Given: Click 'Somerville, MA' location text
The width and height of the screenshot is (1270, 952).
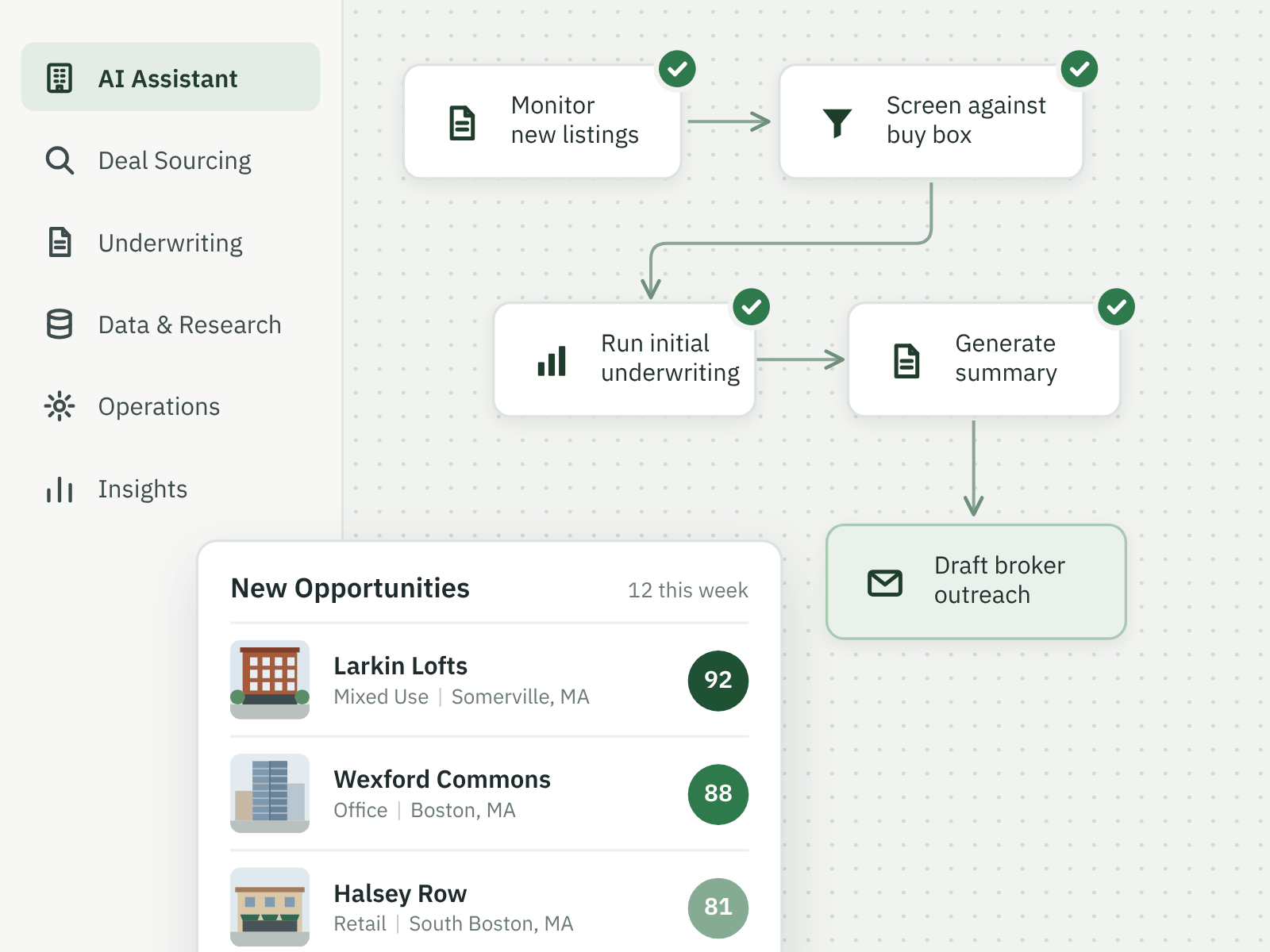Looking at the screenshot, I should pyautogui.click(x=521, y=697).
